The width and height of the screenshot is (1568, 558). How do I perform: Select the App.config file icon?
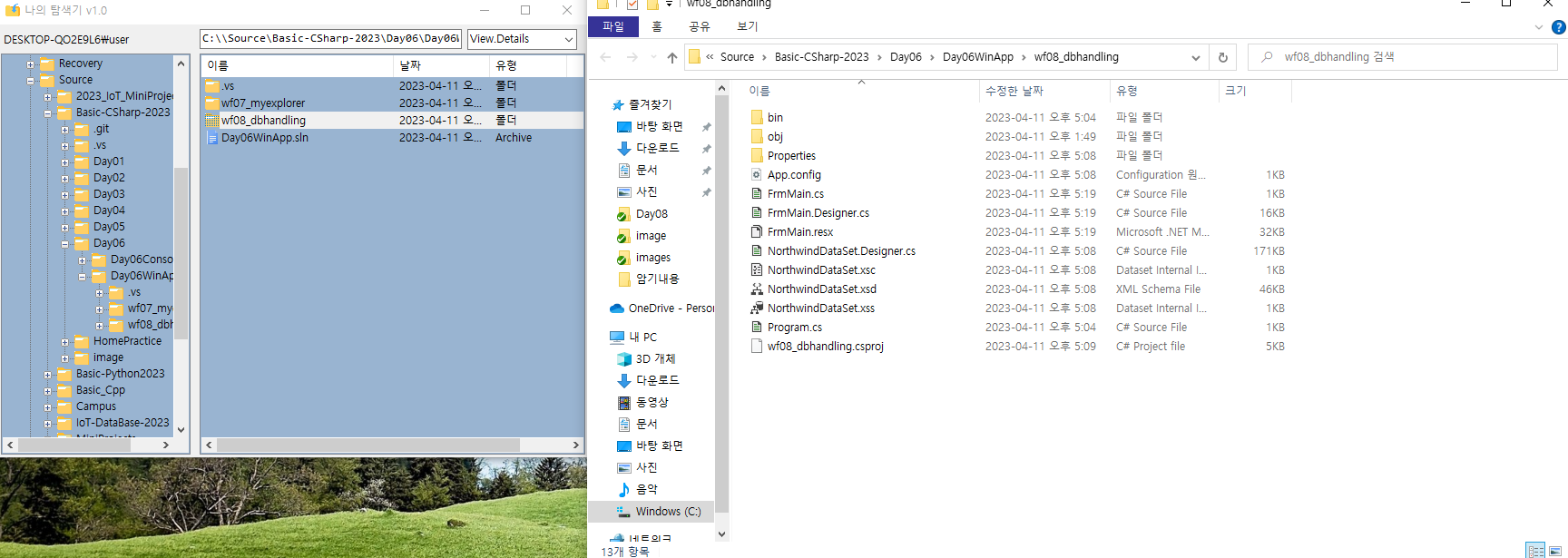click(x=757, y=174)
